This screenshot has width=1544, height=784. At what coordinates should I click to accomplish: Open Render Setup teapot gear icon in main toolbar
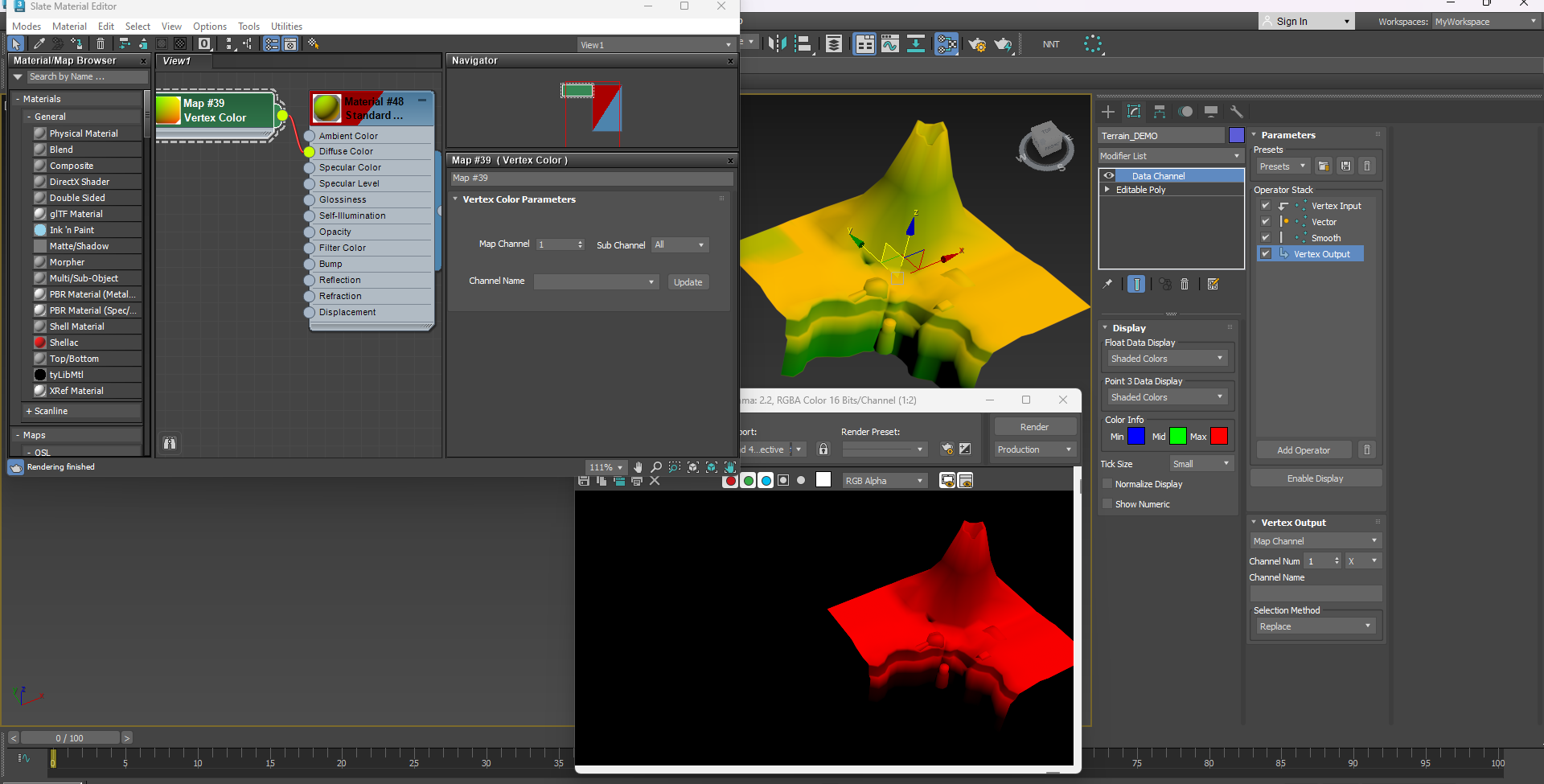[977, 44]
